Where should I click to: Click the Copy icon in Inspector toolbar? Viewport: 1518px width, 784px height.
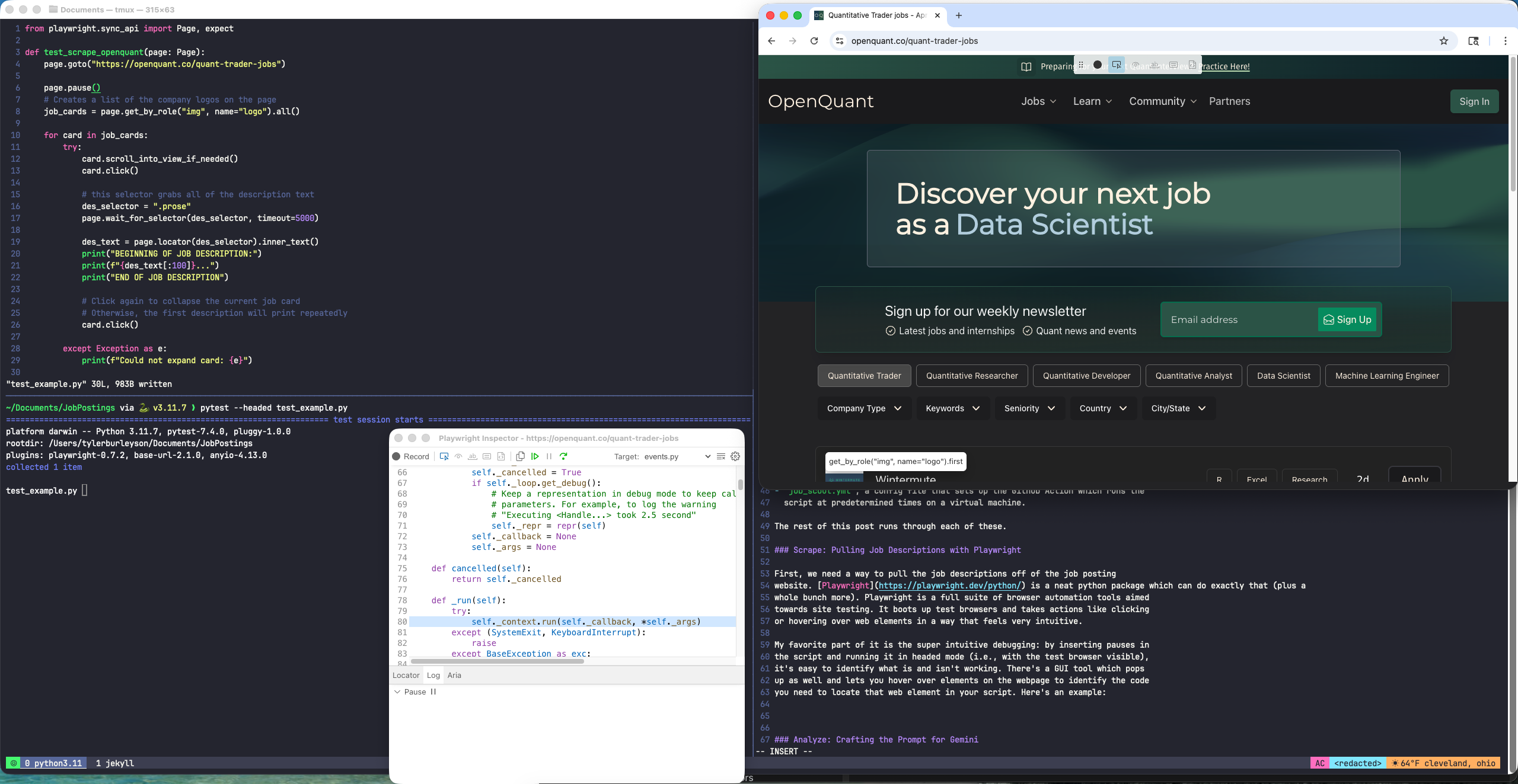coord(520,456)
